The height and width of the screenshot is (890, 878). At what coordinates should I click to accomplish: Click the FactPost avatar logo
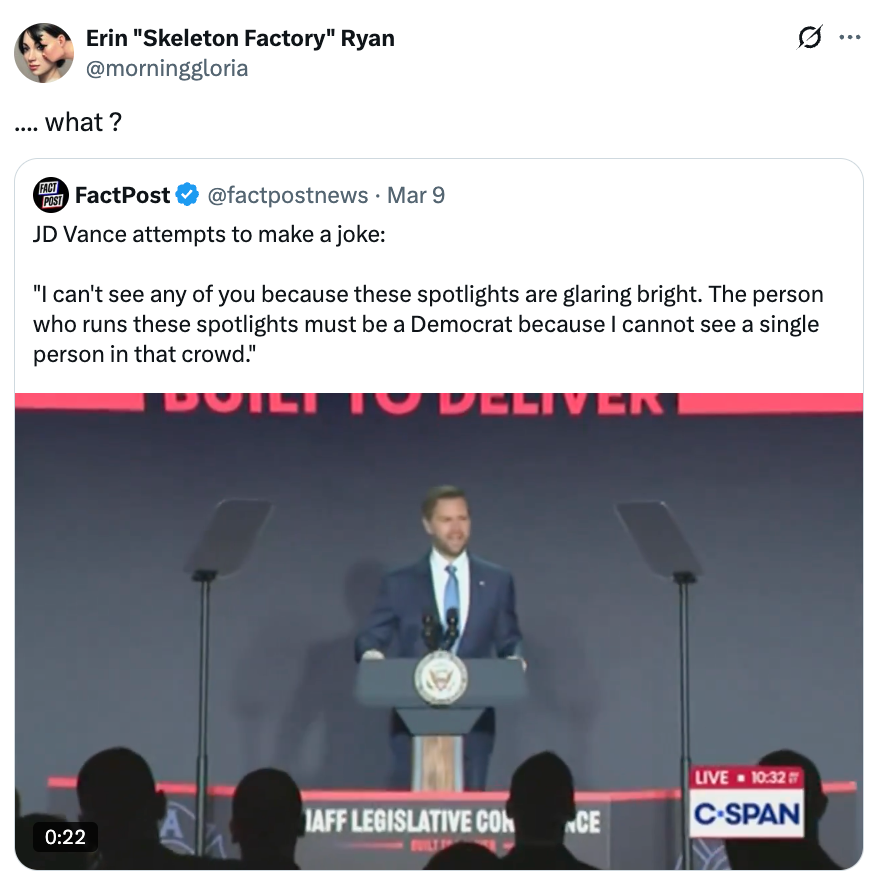coord(50,194)
